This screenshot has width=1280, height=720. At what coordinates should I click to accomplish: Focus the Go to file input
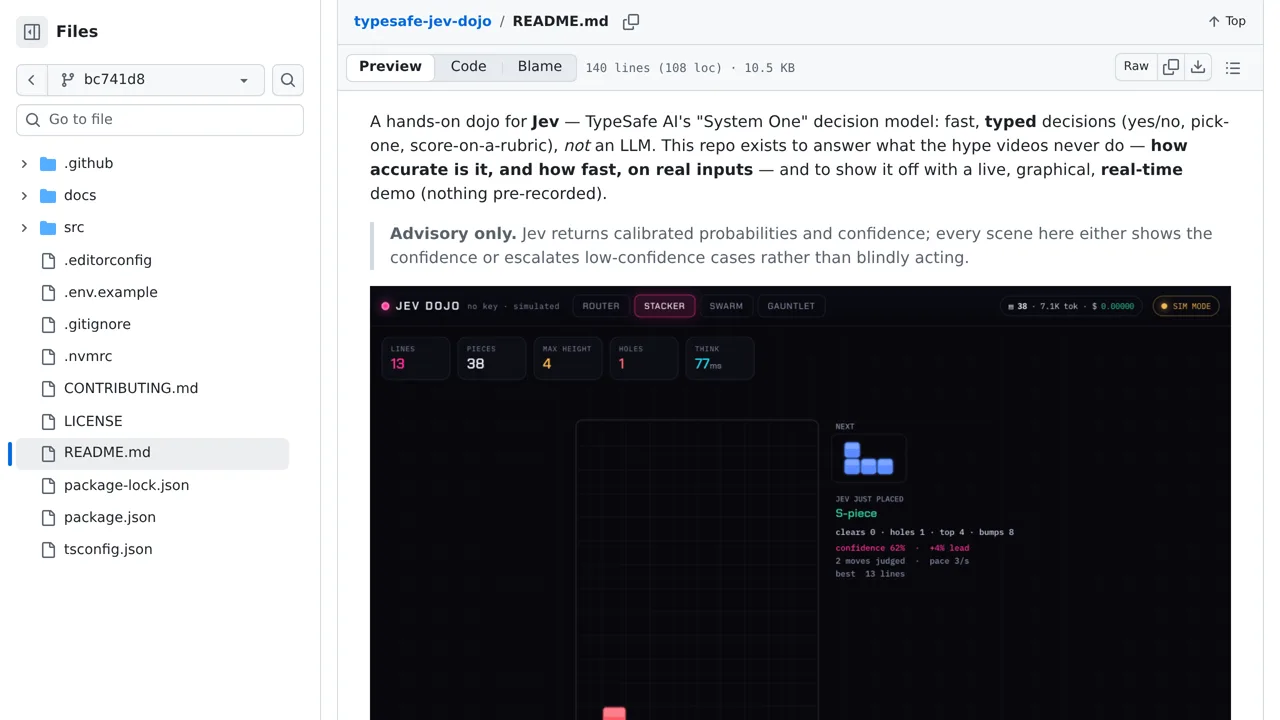(160, 119)
